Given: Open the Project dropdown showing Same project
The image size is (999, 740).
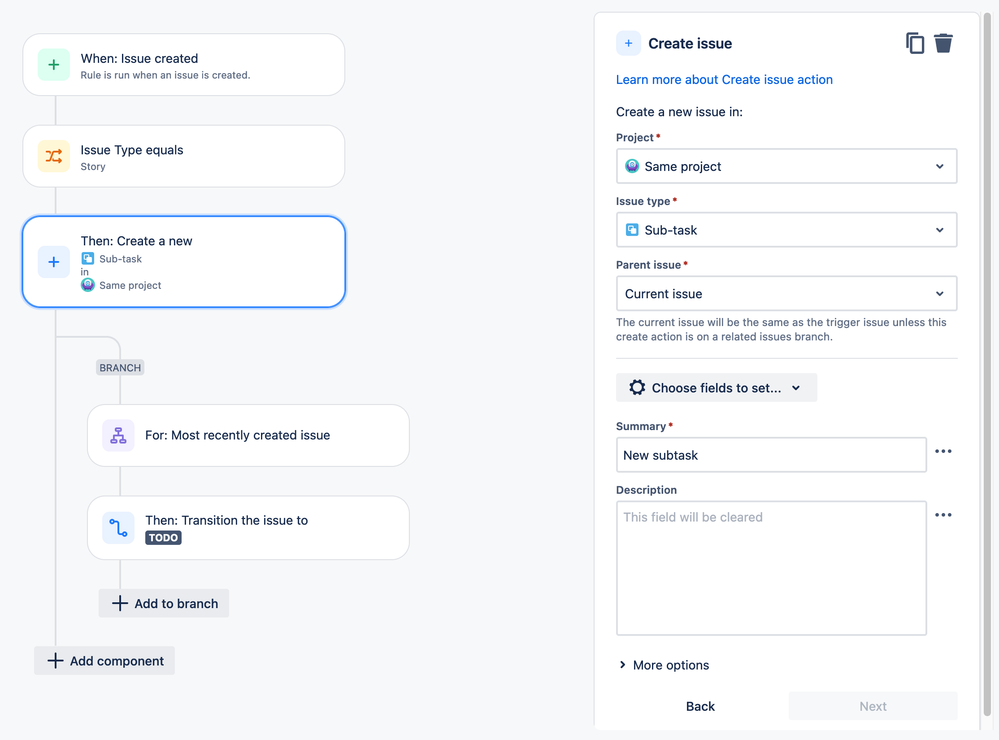Looking at the screenshot, I should tap(786, 166).
